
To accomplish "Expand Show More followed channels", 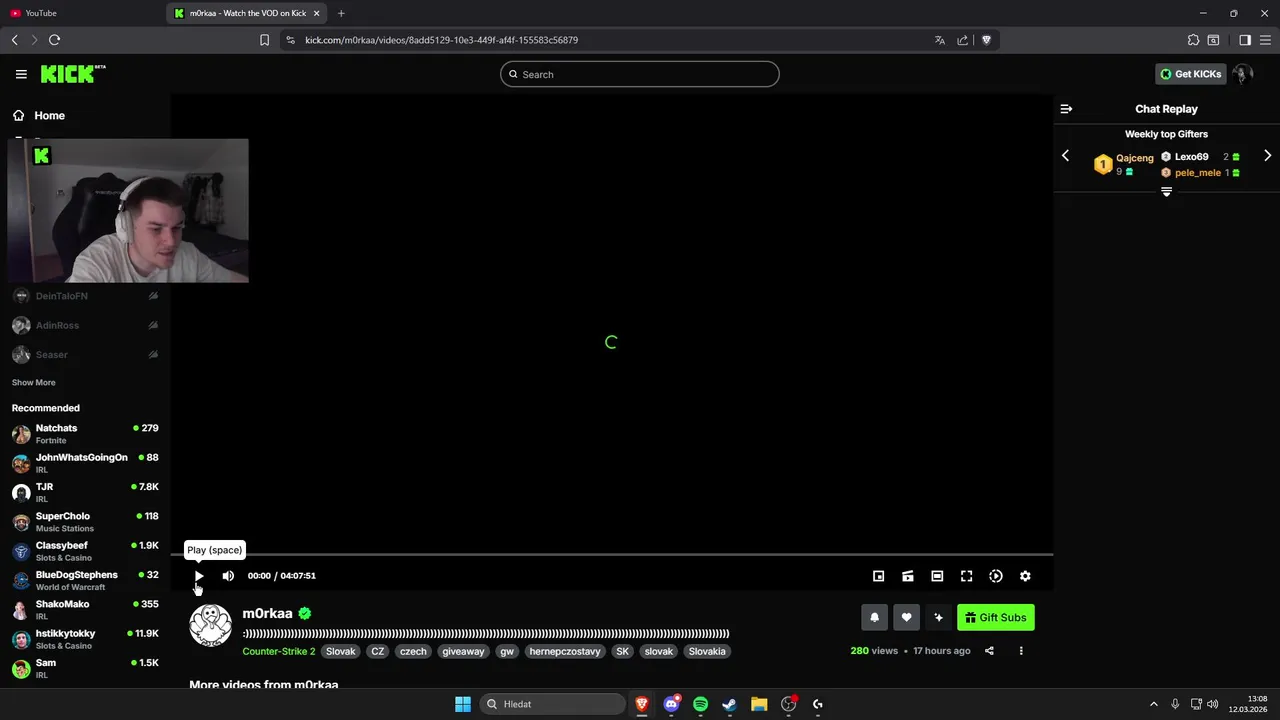I will pos(33,383).
